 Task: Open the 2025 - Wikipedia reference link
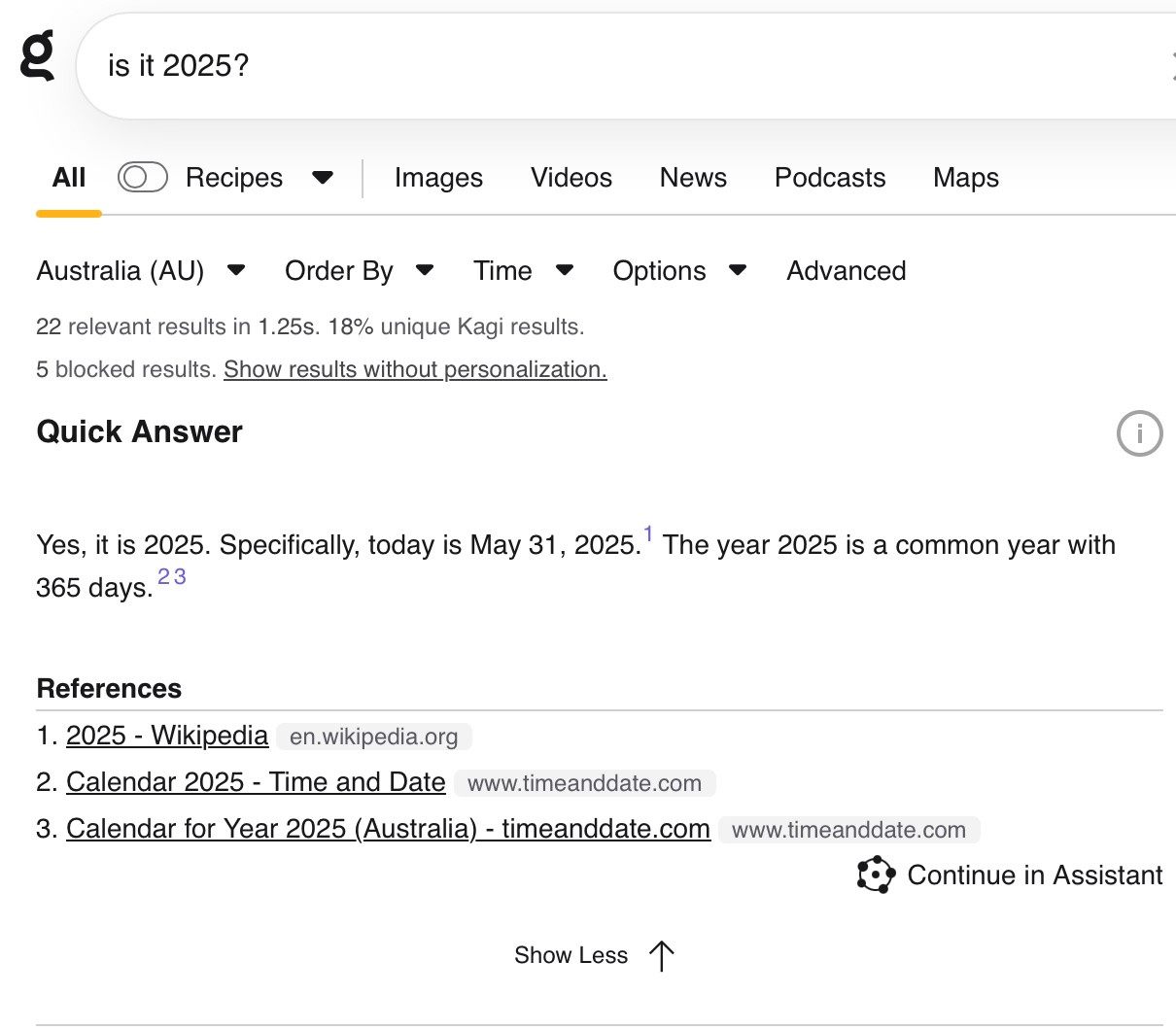click(167, 736)
